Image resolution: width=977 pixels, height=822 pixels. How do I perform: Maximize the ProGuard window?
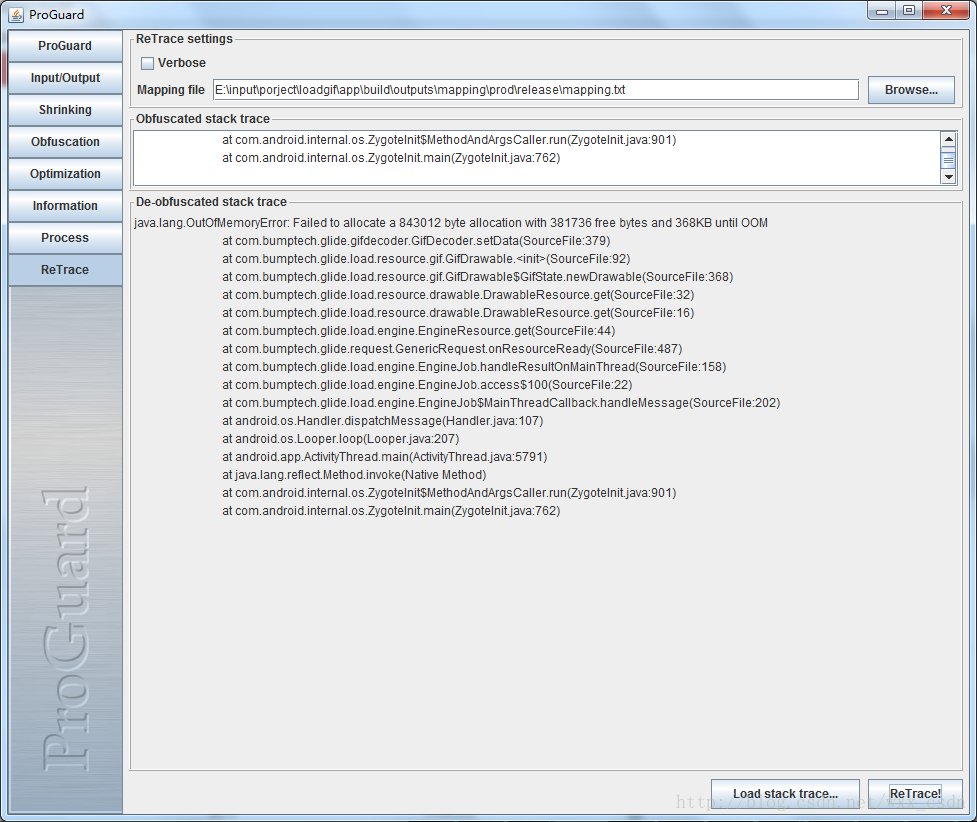(x=909, y=11)
